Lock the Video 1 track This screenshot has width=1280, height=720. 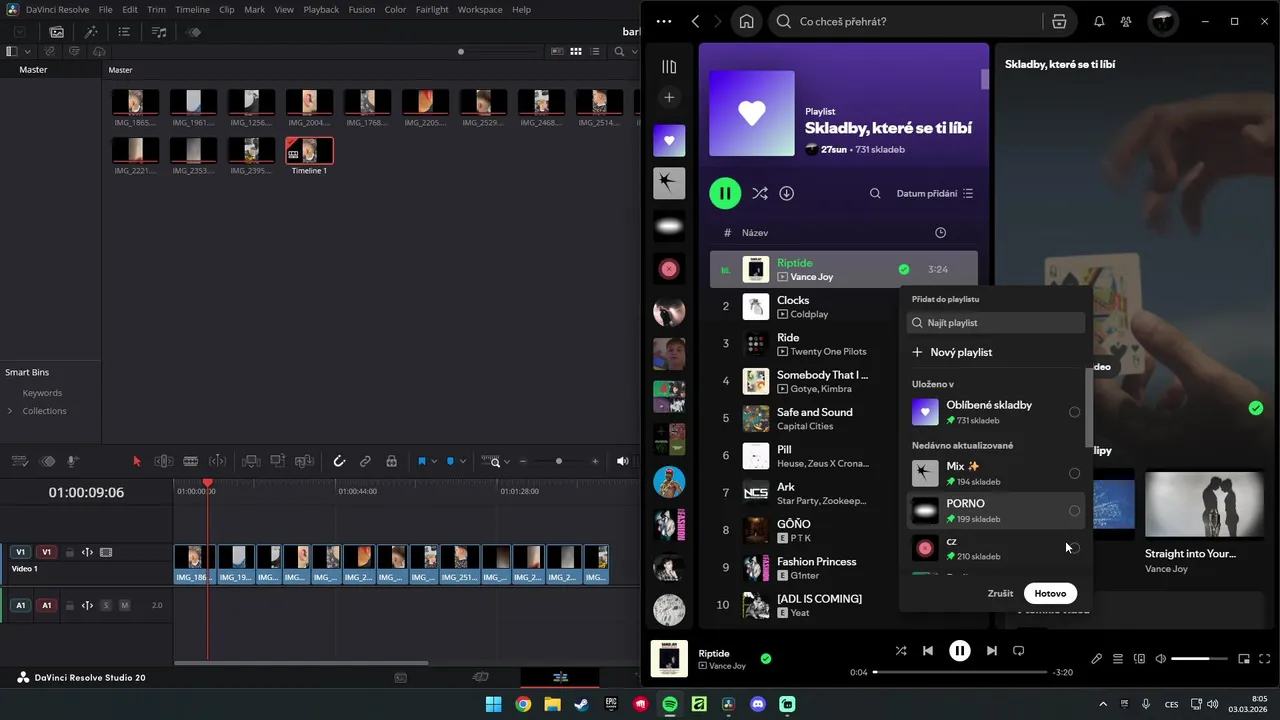pos(70,552)
